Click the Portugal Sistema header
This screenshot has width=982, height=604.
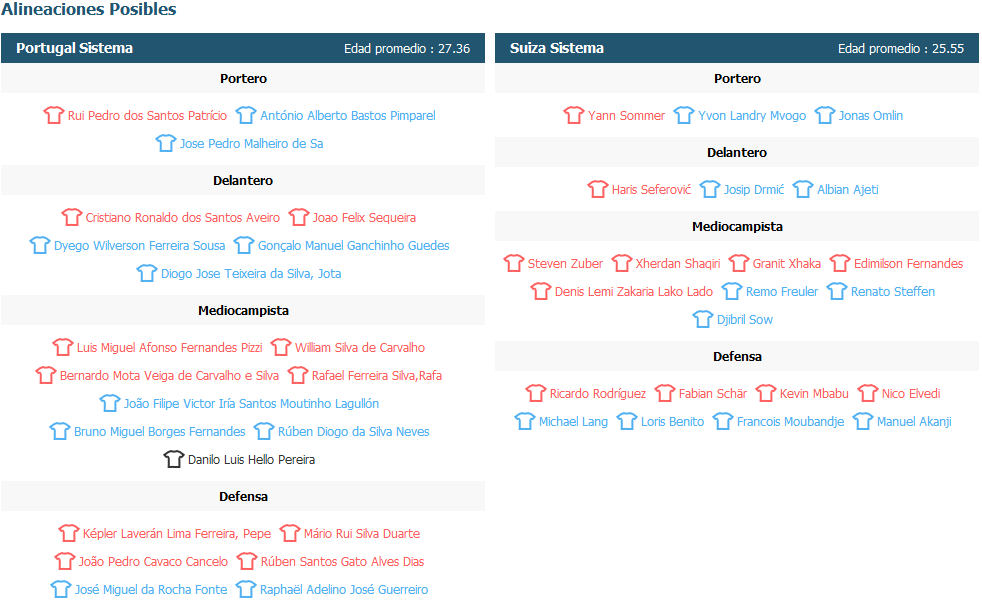click(74, 48)
